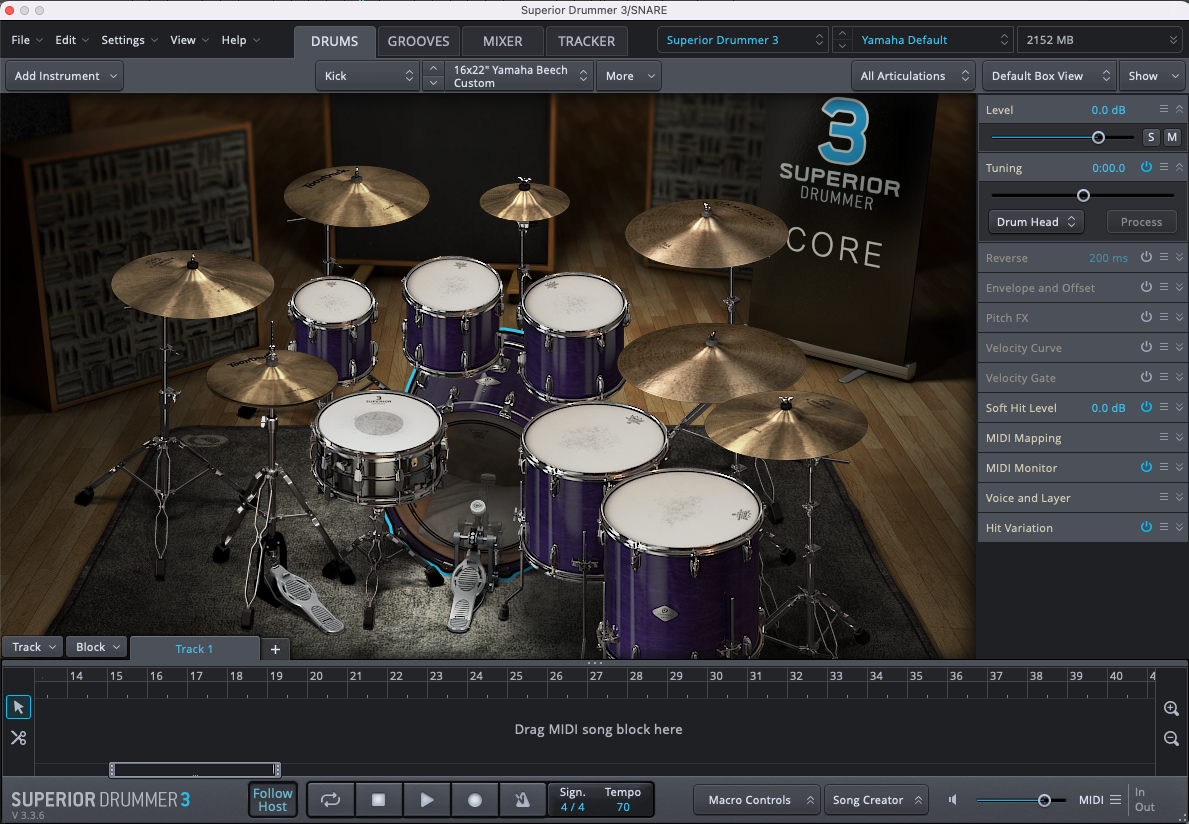Toggle MIDI Monitor power button
Image resolution: width=1189 pixels, height=824 pixels.
point(1146,467)
